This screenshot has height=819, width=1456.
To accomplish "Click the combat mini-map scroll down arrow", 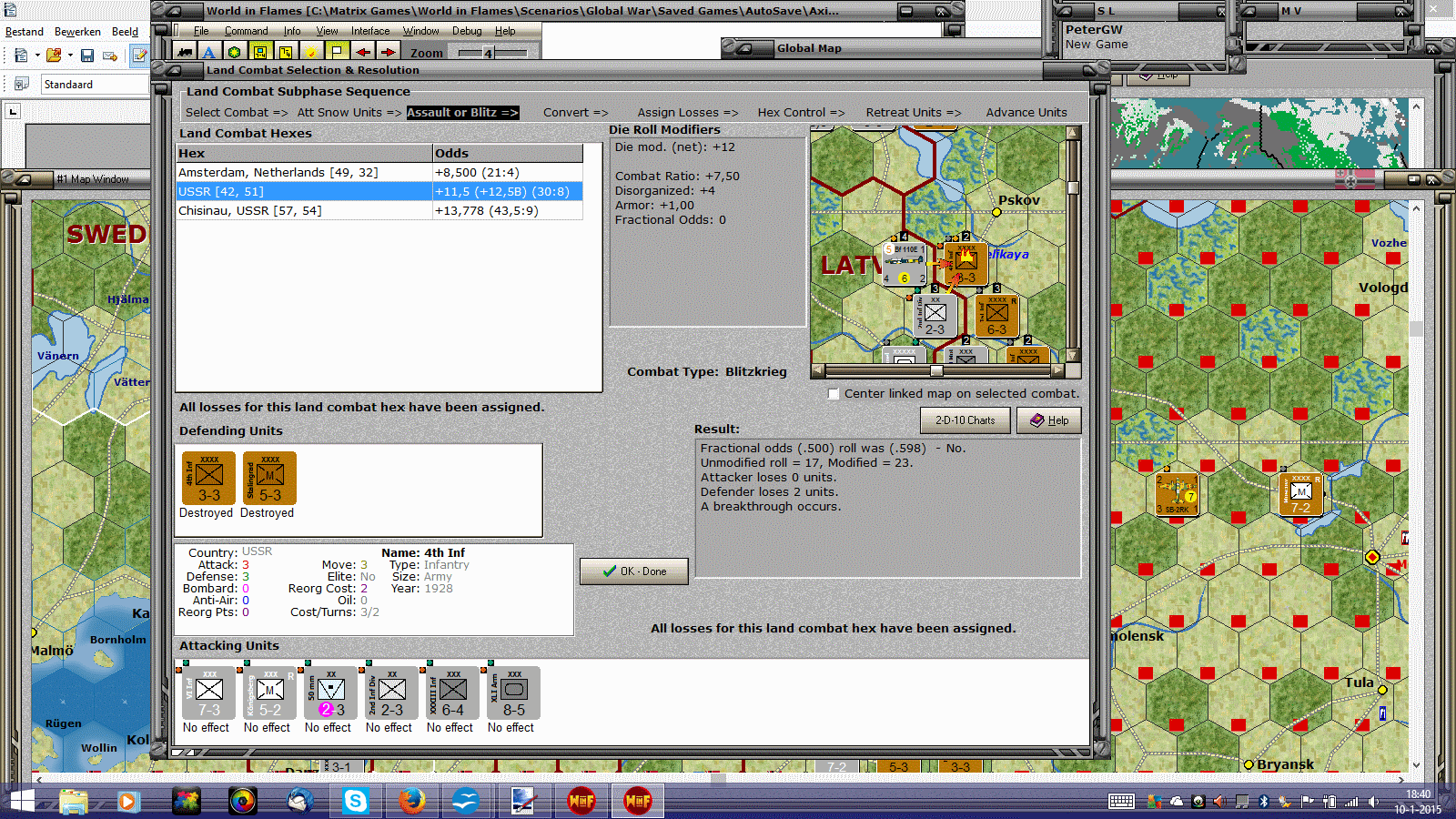I will coord(1073,356).
